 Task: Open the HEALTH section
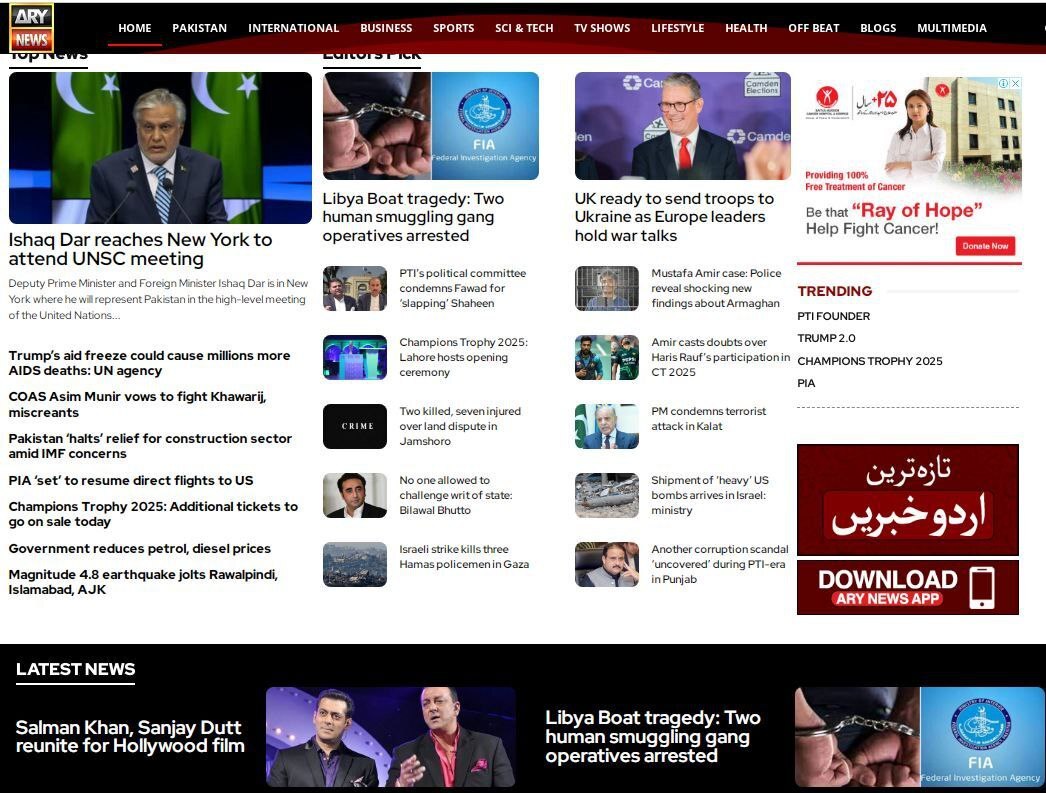[746, 28]
